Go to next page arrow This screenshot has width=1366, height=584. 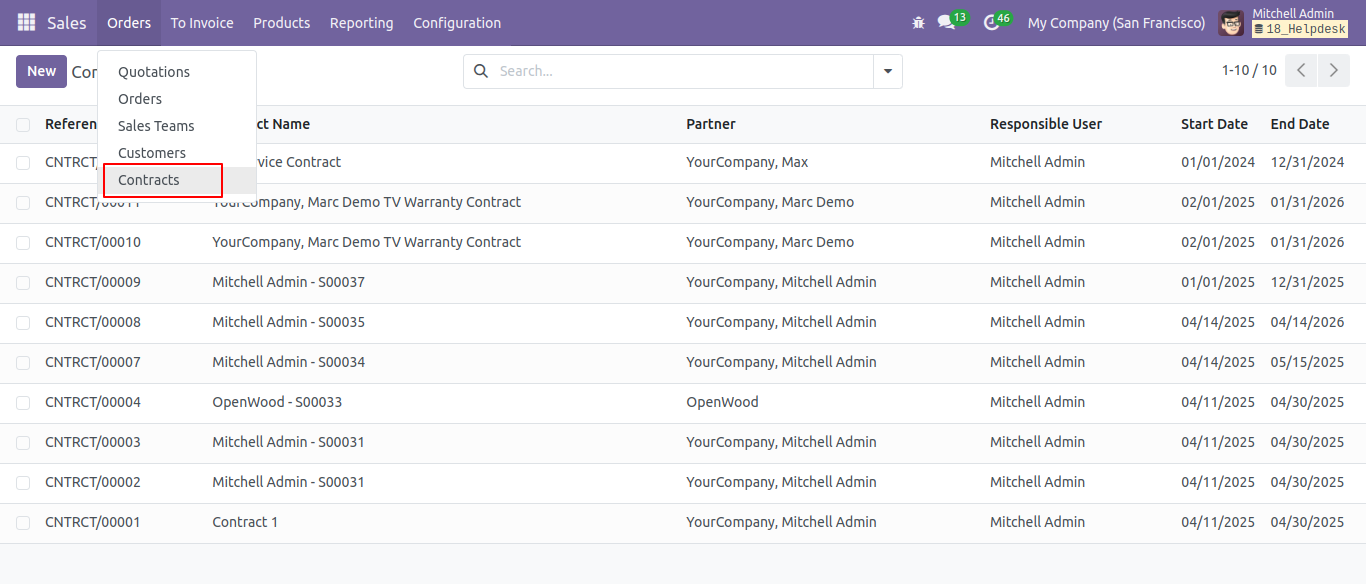pos(1333,71)
